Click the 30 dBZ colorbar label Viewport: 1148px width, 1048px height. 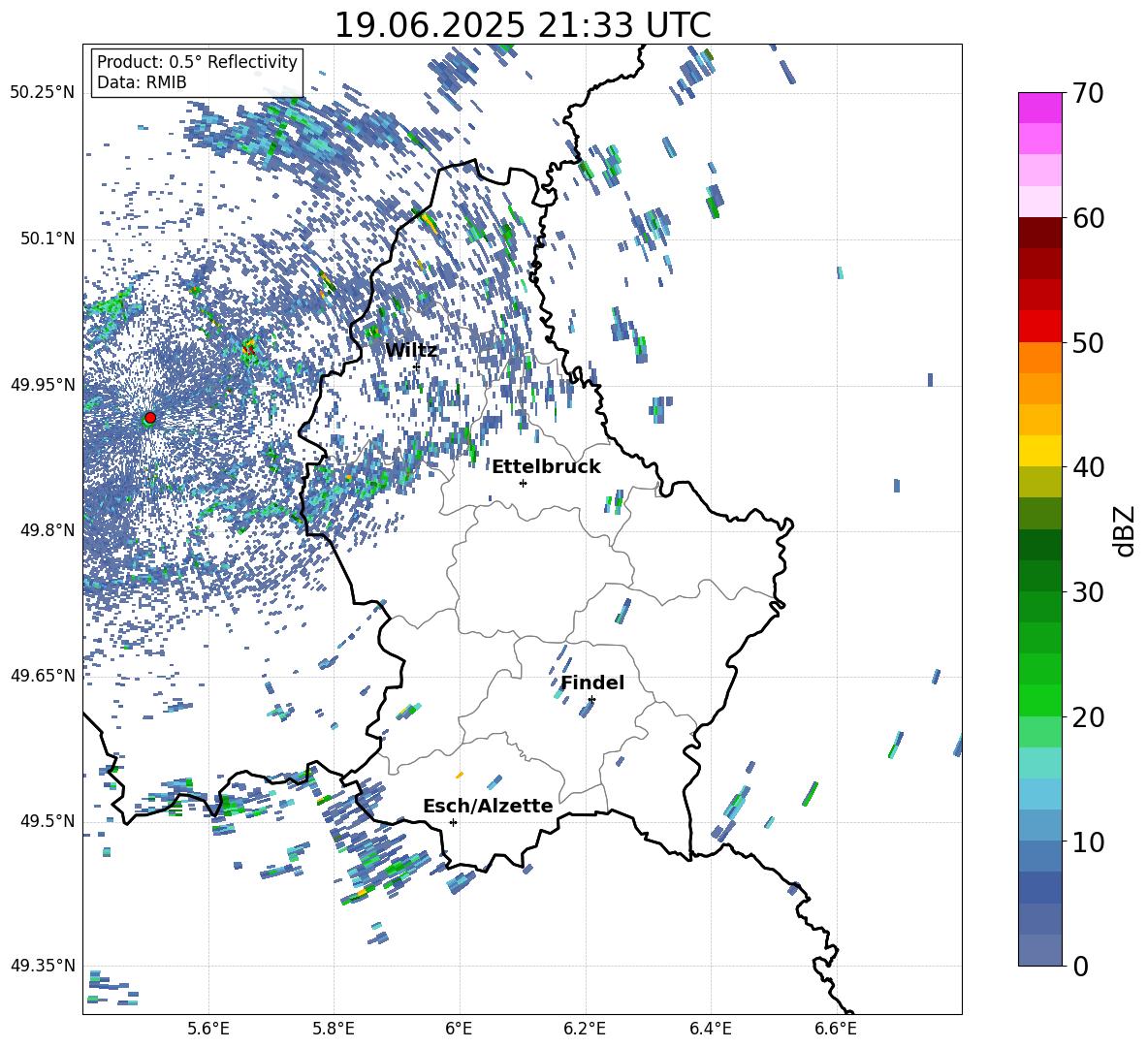[x=1088, y=592]
